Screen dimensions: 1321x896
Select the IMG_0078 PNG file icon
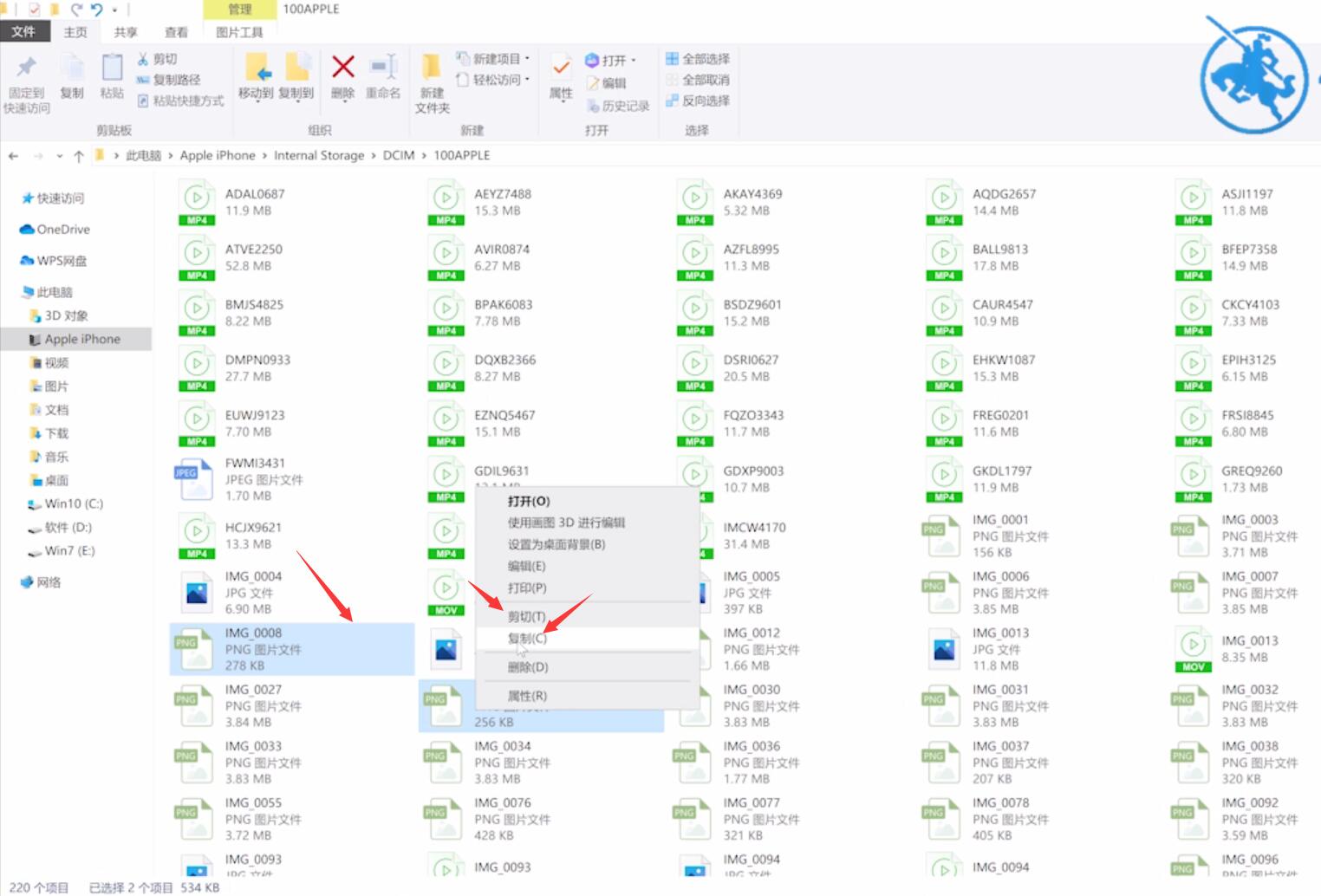(940, 819)
